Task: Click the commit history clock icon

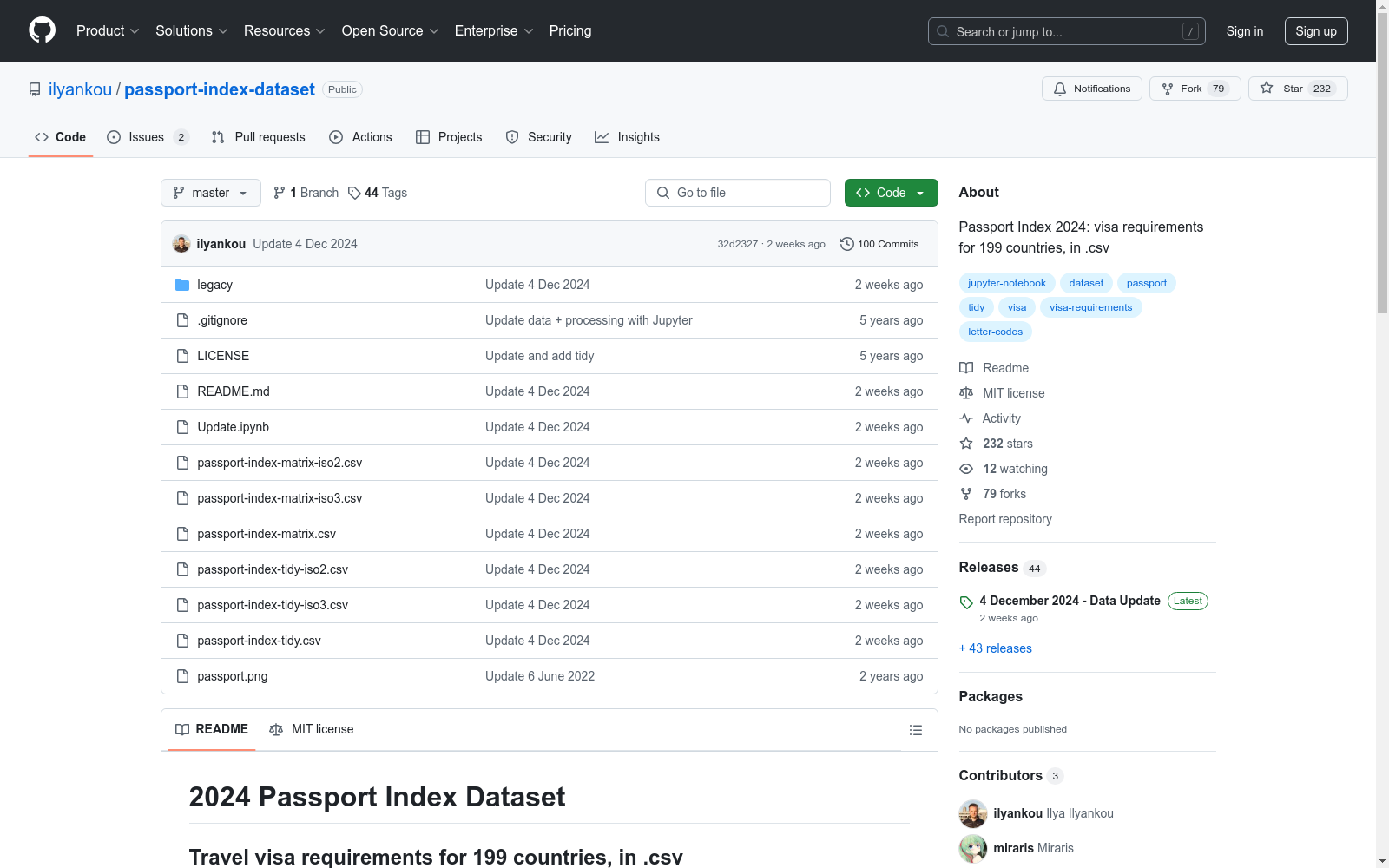Action: 847,244
